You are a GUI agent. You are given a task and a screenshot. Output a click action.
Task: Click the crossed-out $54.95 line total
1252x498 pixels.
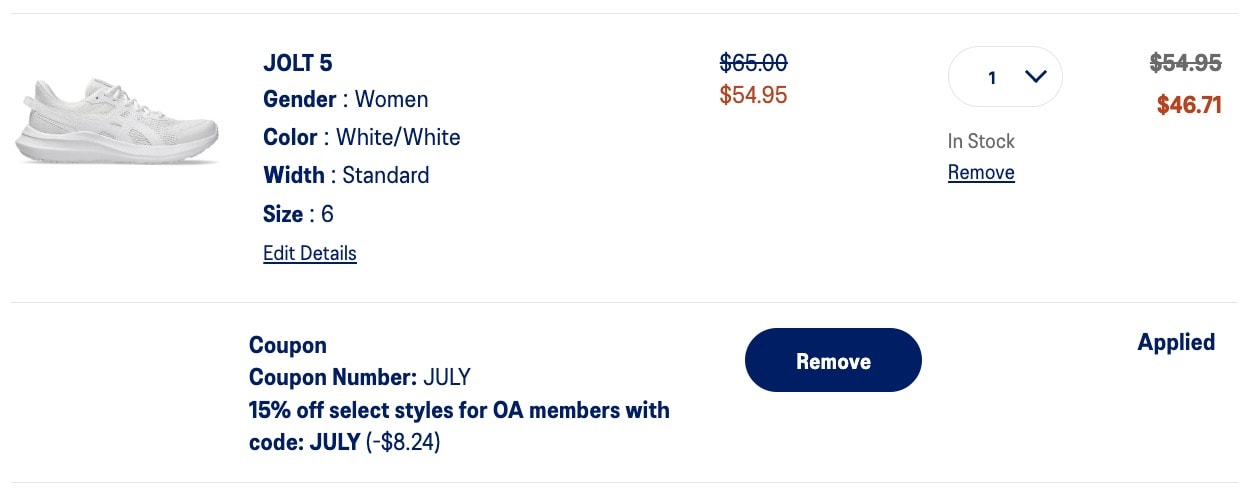1186,63
